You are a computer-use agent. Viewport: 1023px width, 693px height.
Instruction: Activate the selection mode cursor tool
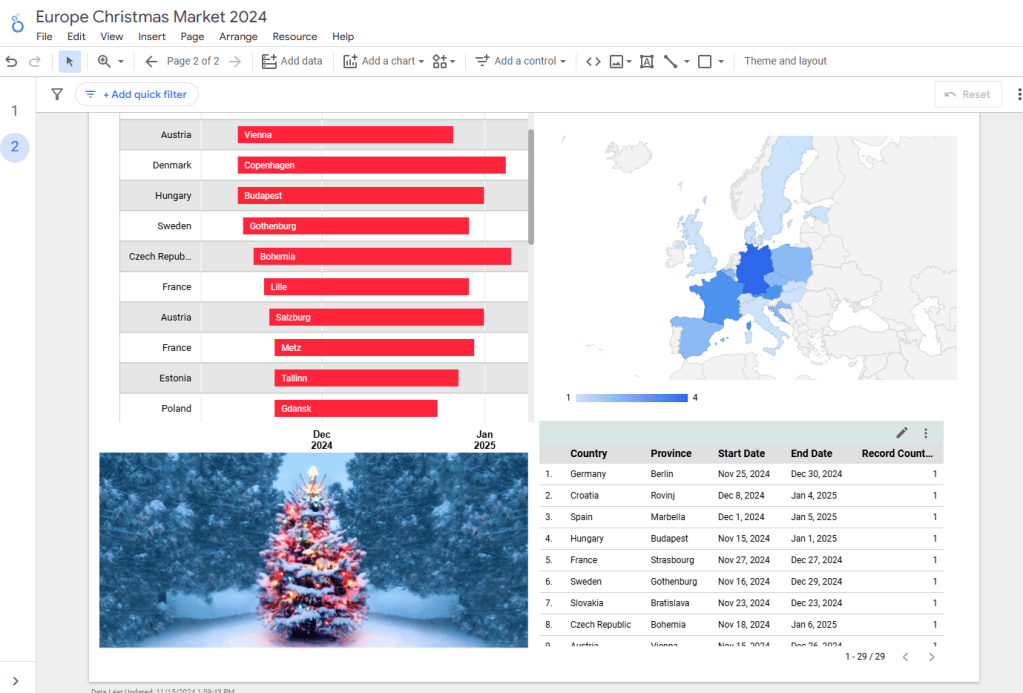click(70, 61)
